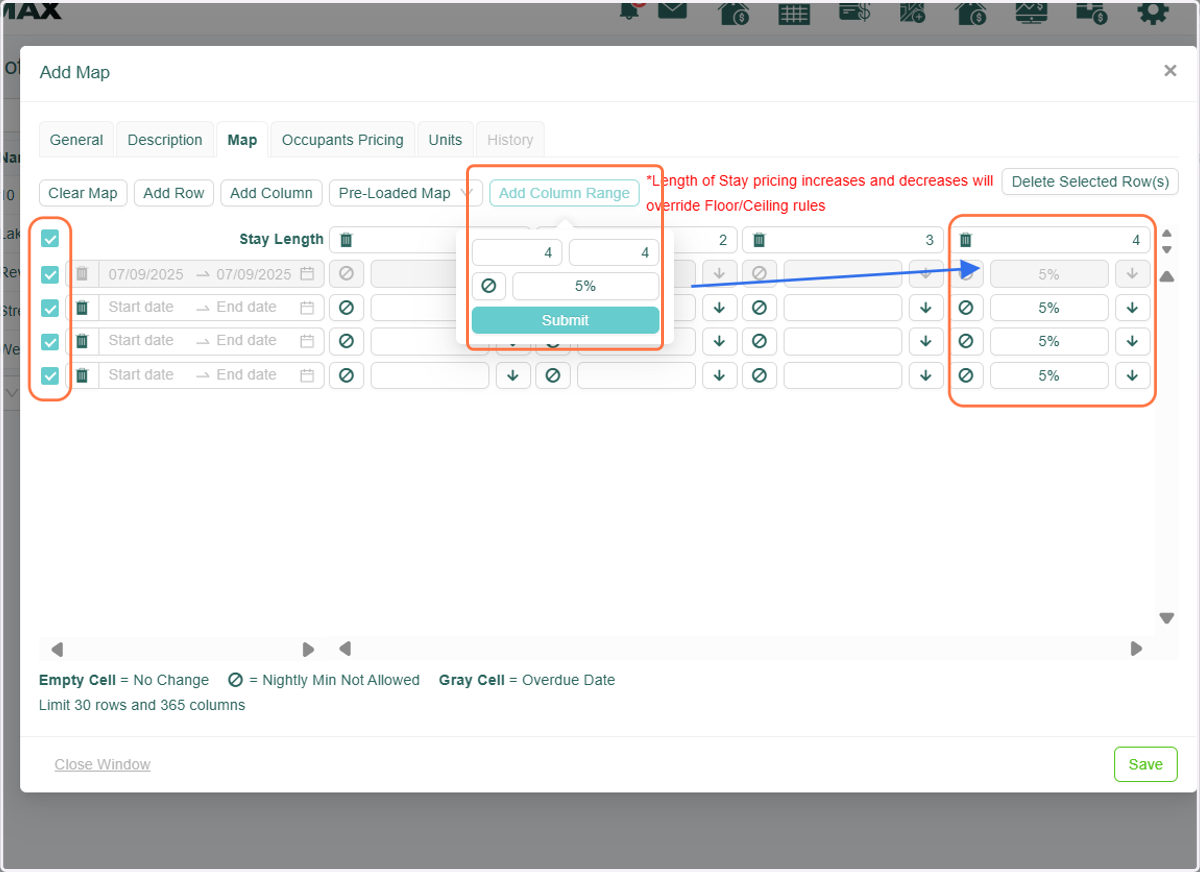This screenshot has width=1200, height=872.
Task: Click the calendar icon in the 07/09/2025 row
Action: pos(307,274)
